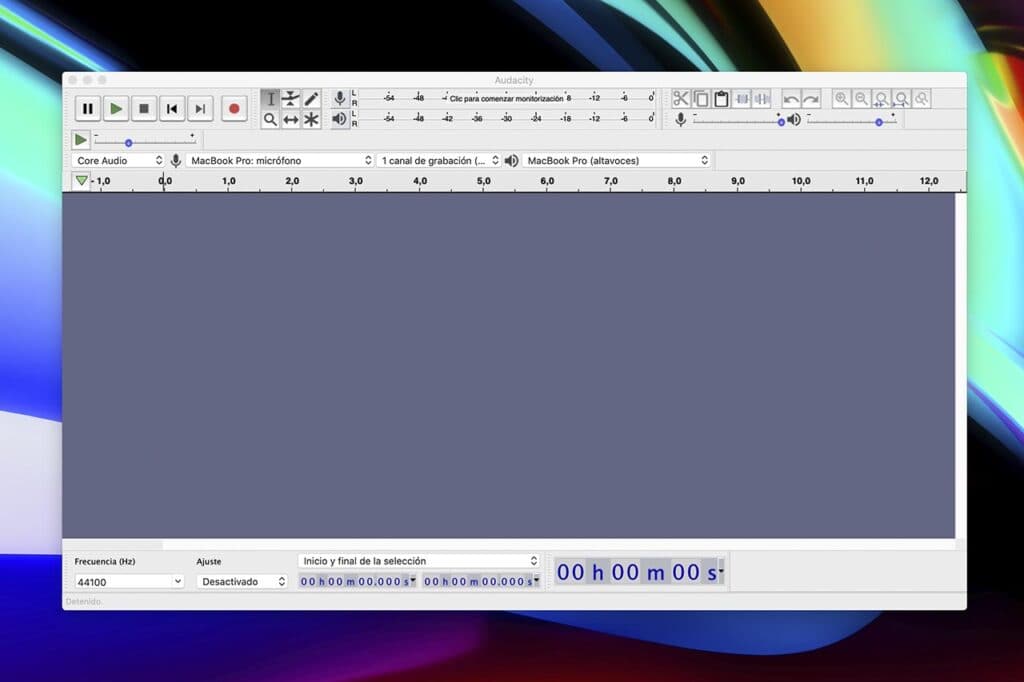Select the Draw pencil tool
This screenshot has width=1024, height=682.
312,99
